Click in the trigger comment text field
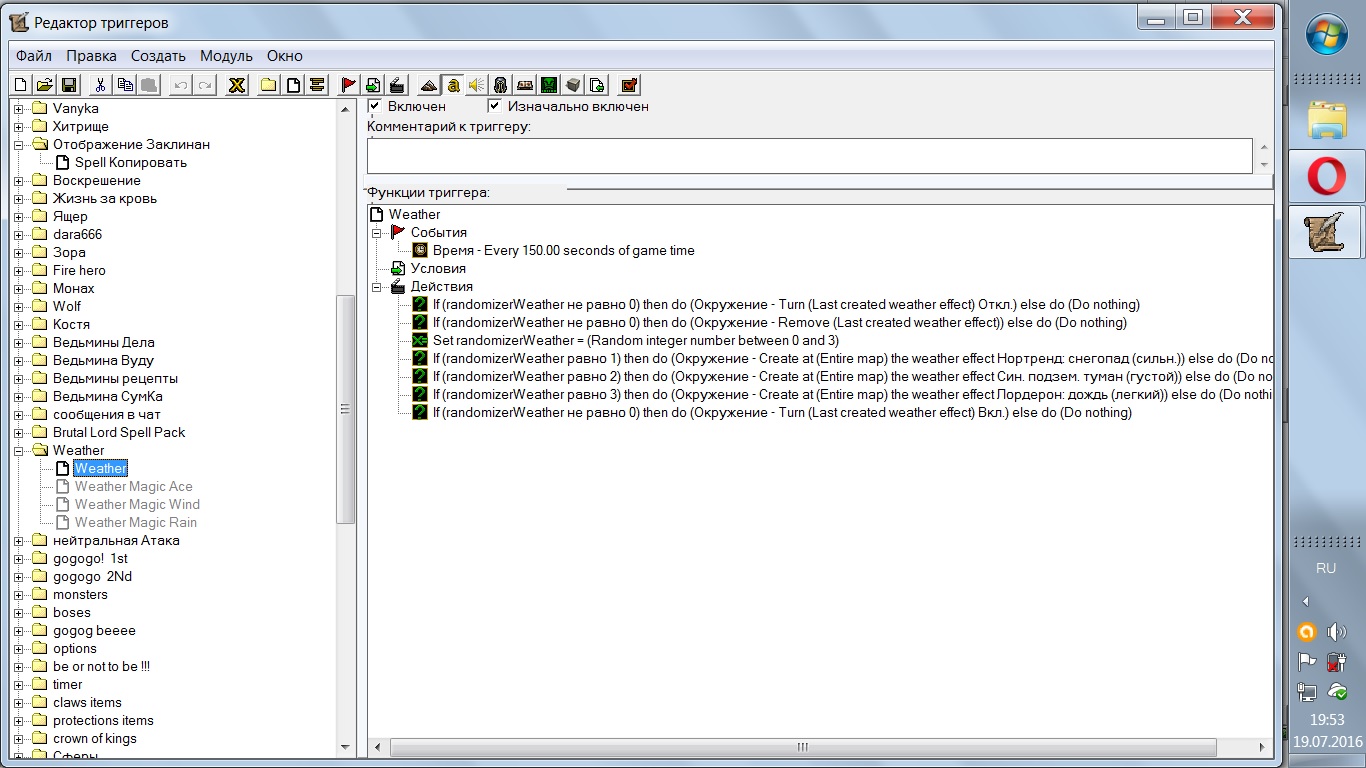Screen dimensions: 1366x768 coord(808,156)
